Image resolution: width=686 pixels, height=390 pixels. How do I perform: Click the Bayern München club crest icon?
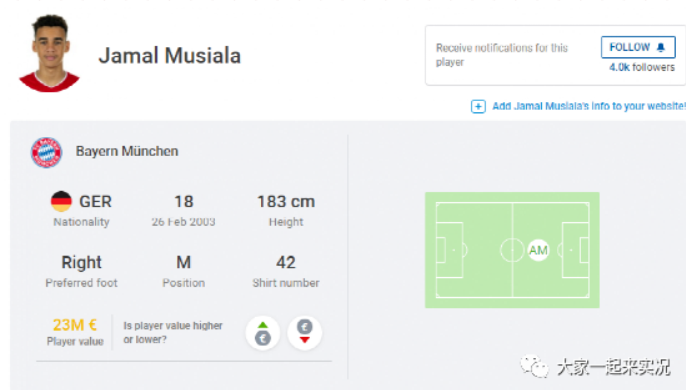point(46,152)
